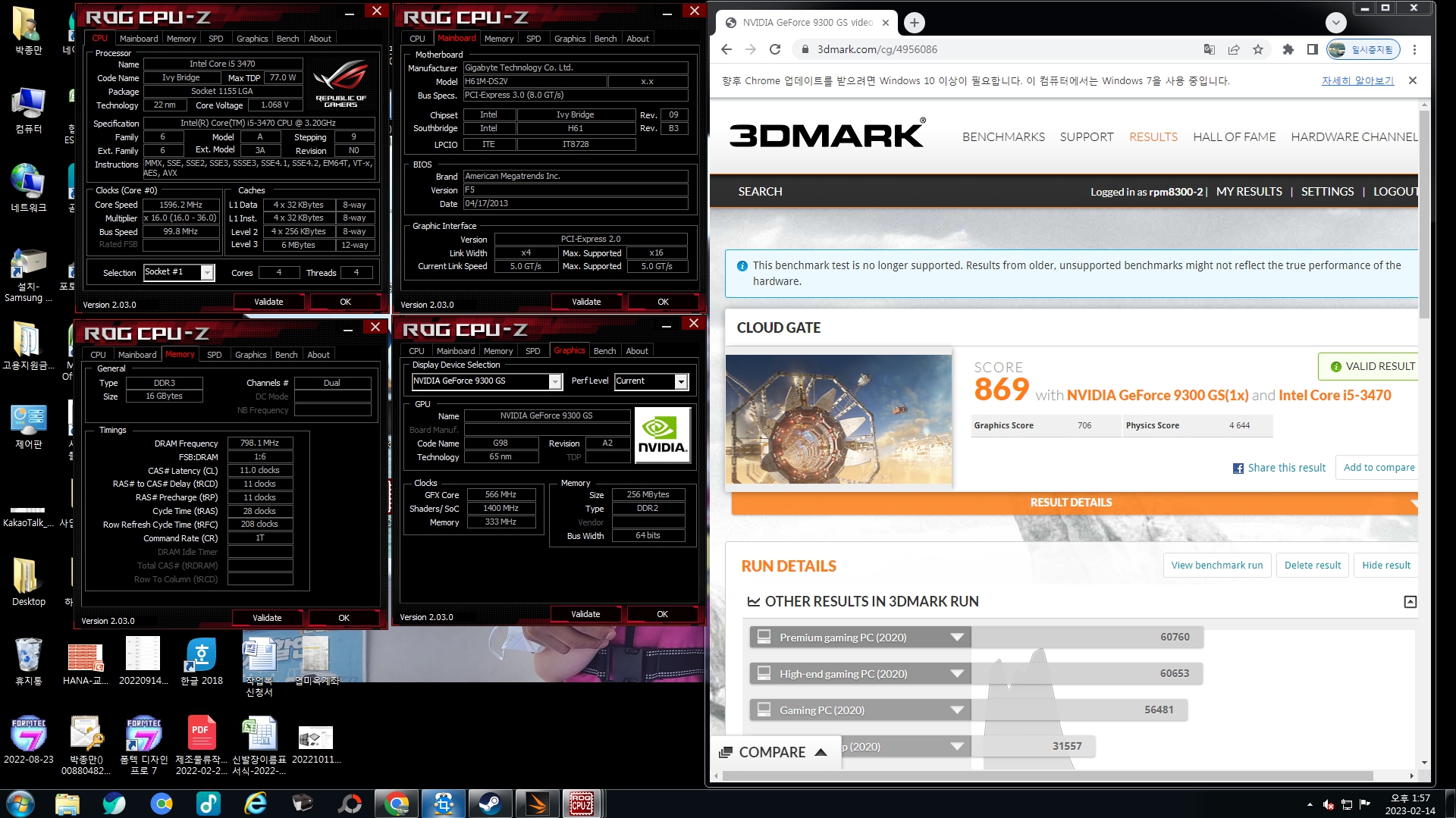This screenshot has height=818, width=1456.
Task: Open the Perf Level Current dropdown
Action: [x=681, y=381]
